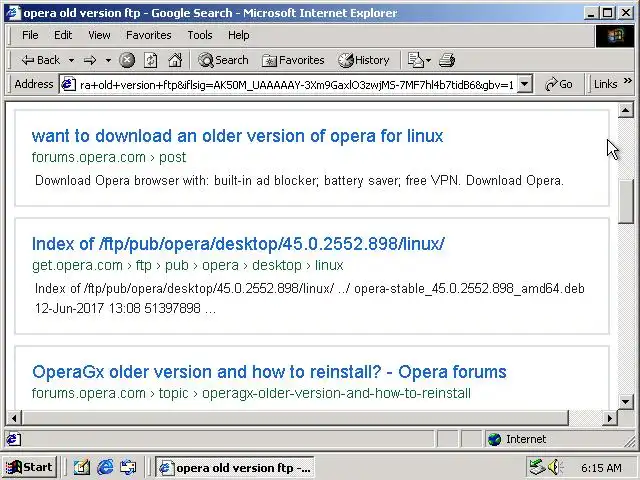Select the 'opera old version ftp' taskbar button

click(x=234, y=467)
